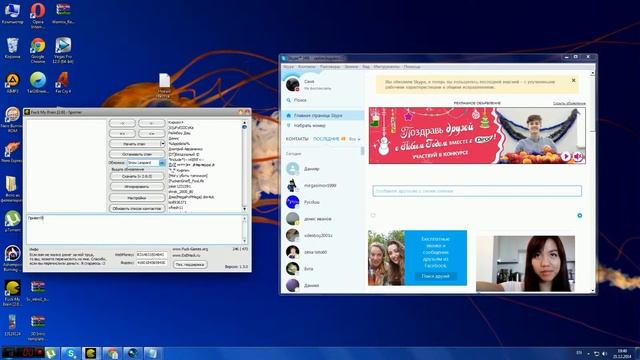Image resolution: width=640 pixels, height=360 pixels.
Task: Select the Компьютер desktop icon
Action: [13, 13]
